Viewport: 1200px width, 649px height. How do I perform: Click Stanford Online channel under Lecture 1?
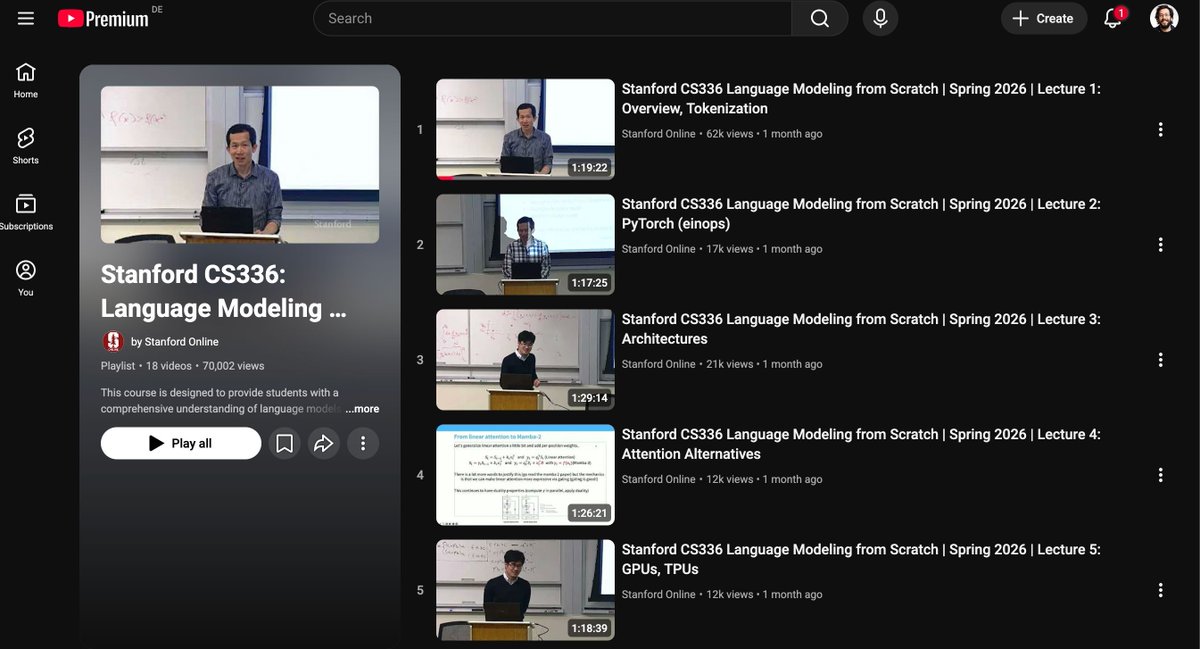[x=658, y=134]
